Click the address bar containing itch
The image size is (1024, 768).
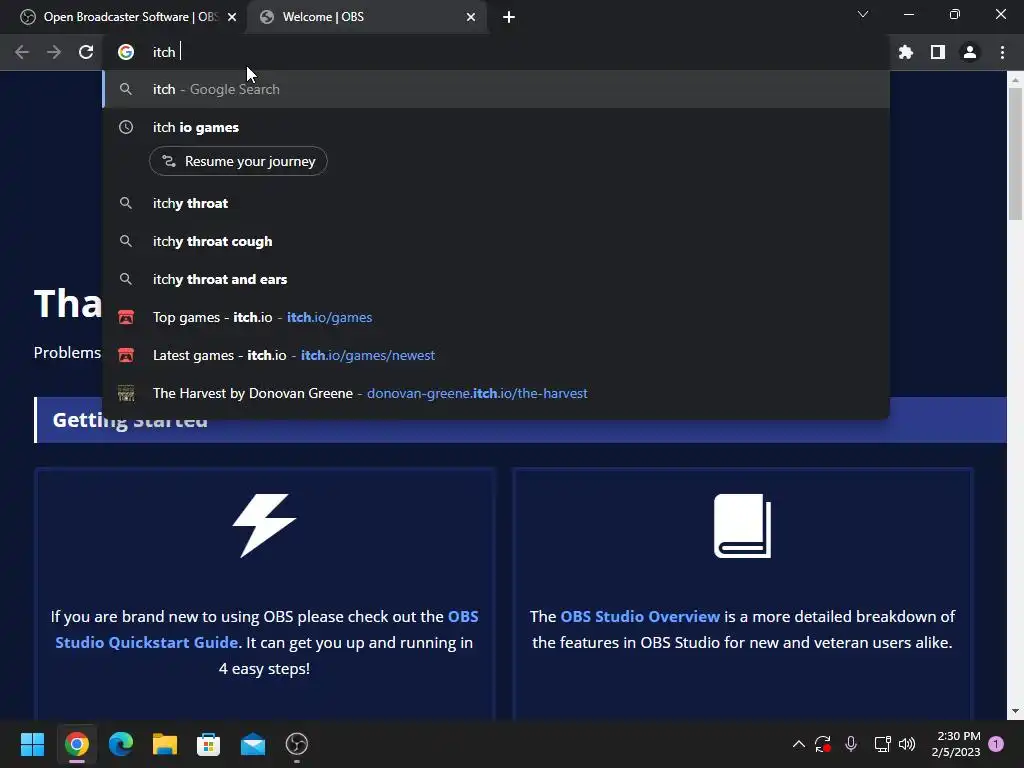tap(496, 52)
